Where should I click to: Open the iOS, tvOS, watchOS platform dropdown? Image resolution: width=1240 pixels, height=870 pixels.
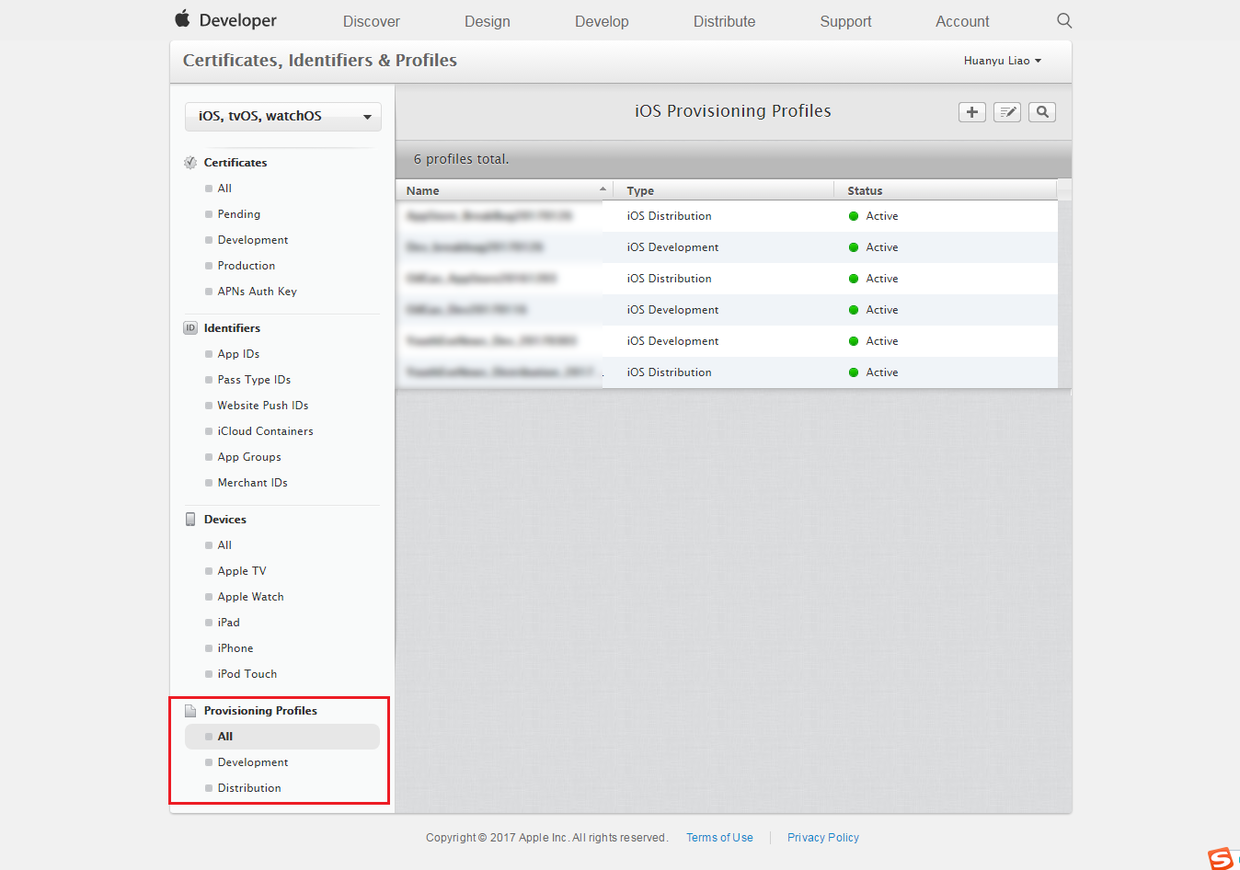283,116
